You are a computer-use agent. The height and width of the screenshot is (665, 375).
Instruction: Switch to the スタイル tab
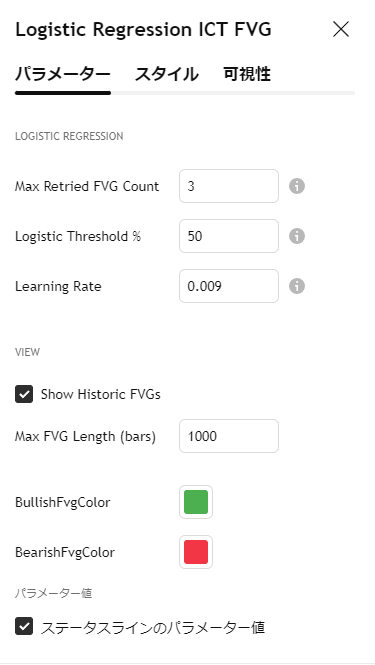coord(167,75)
